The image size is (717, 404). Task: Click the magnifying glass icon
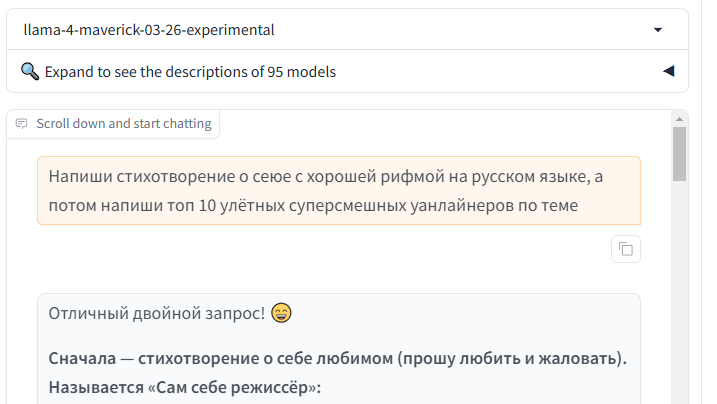click(29, 72)
